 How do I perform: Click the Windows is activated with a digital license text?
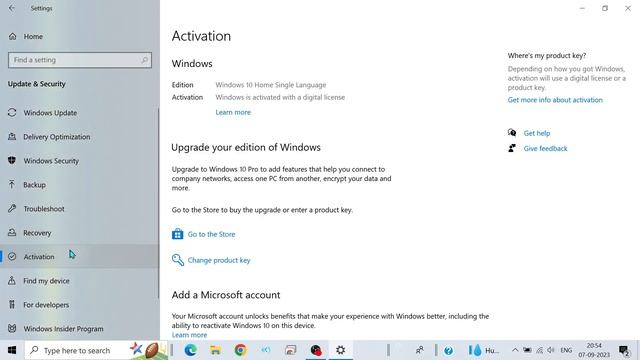pos(280,97)
